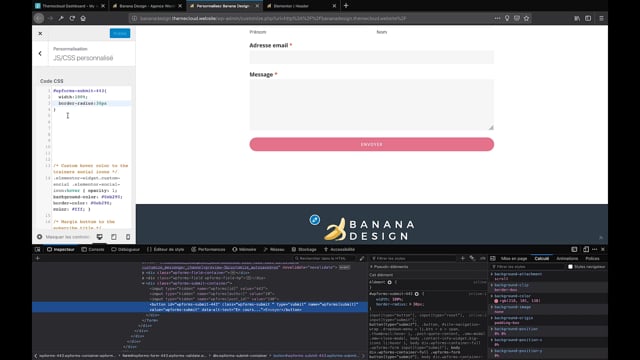Add a new node in the inspector
The height and width of the screenshot is (360, 640).
[38, 258]
